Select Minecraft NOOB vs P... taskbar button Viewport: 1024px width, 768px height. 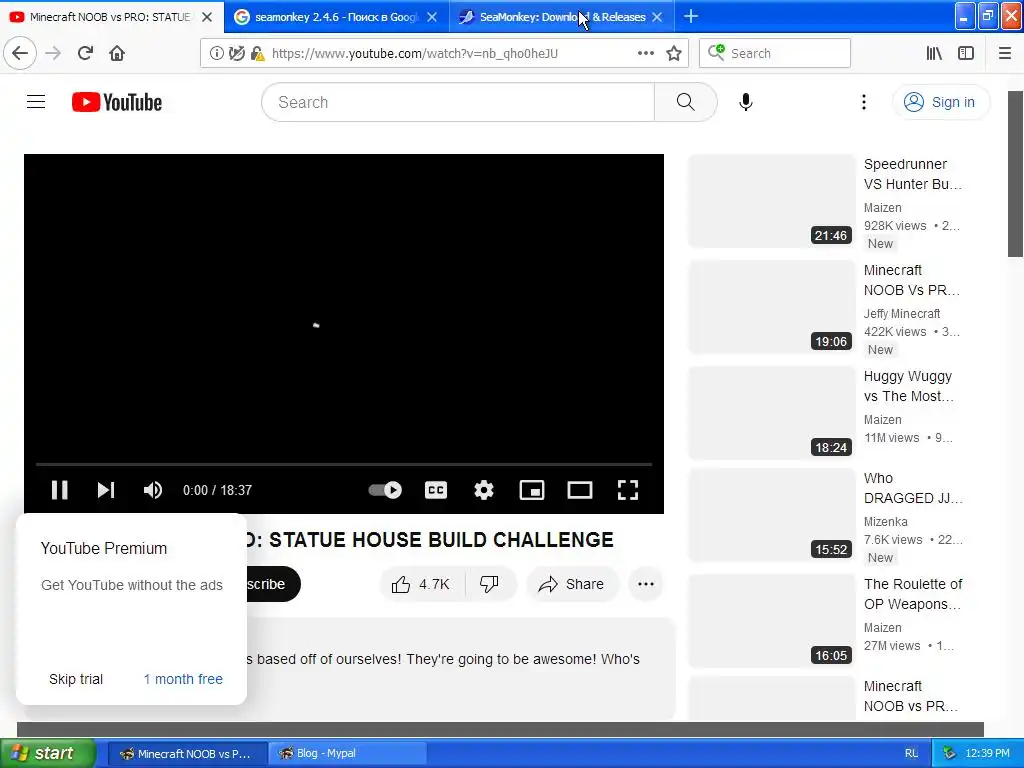[x=186, y=753]
